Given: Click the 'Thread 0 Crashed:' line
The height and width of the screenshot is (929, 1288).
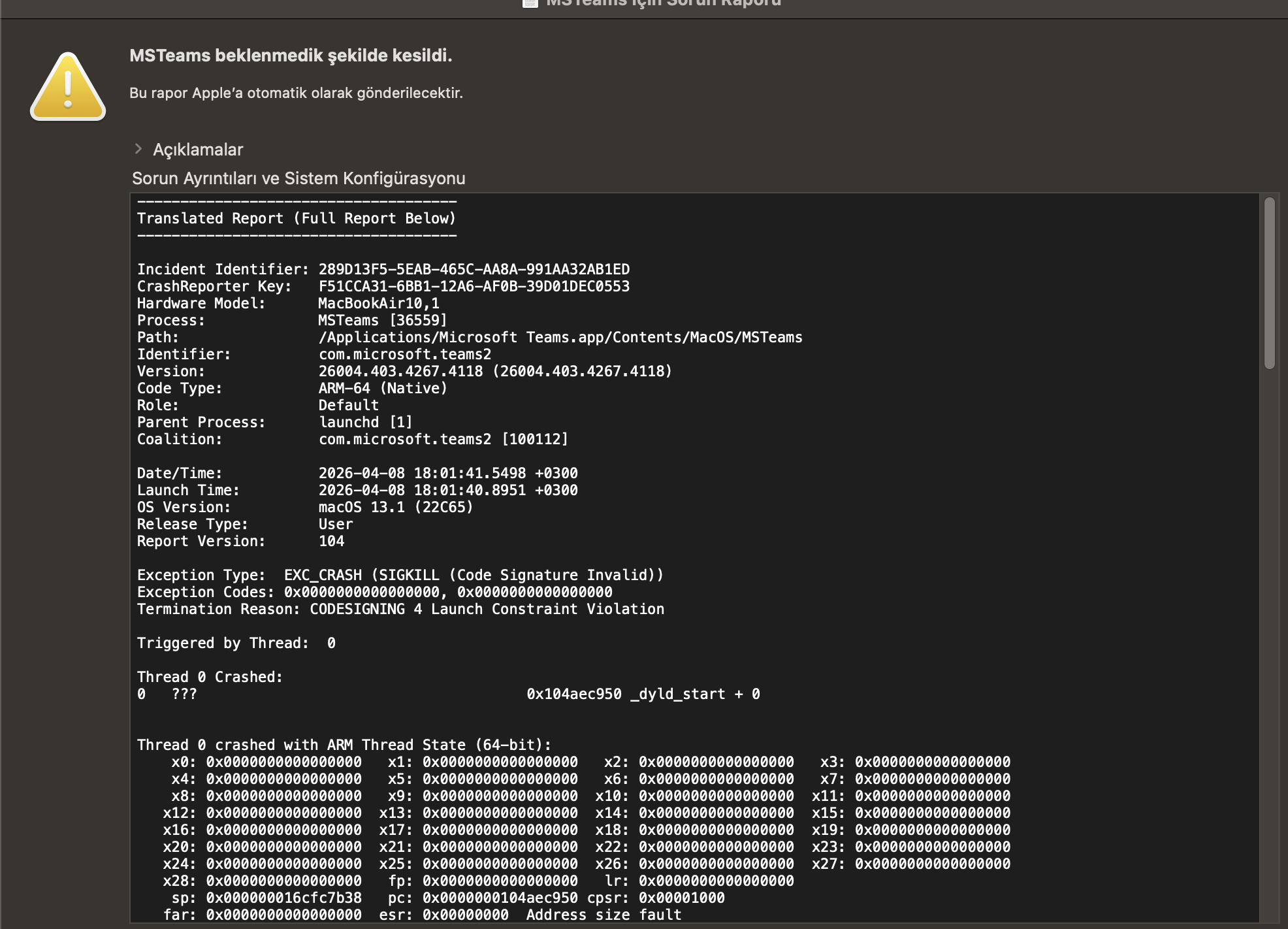Looking at the screenshot, I should (x=210, y=677).
